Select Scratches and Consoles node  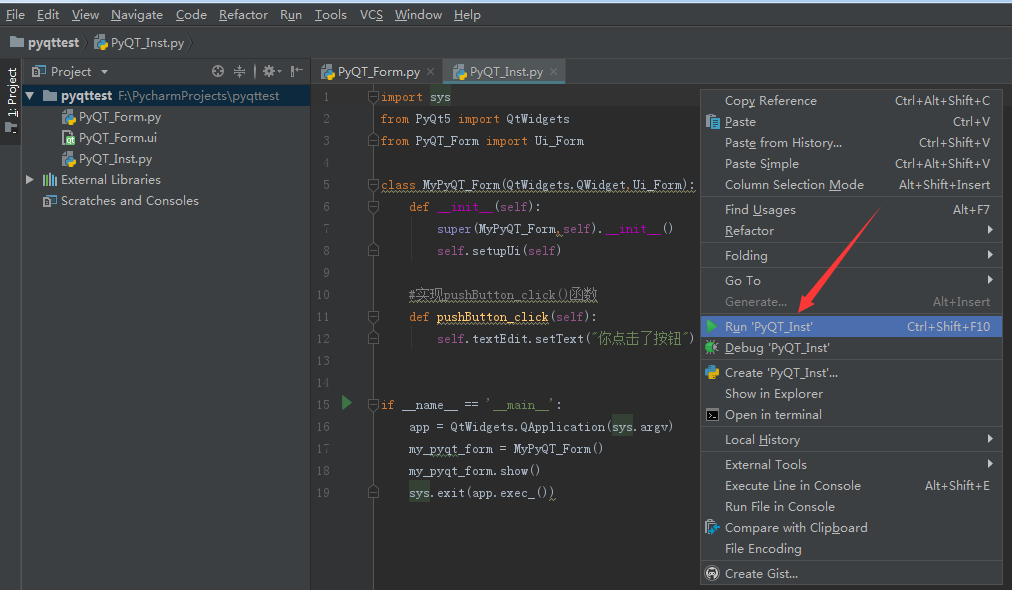click(129, 201)
